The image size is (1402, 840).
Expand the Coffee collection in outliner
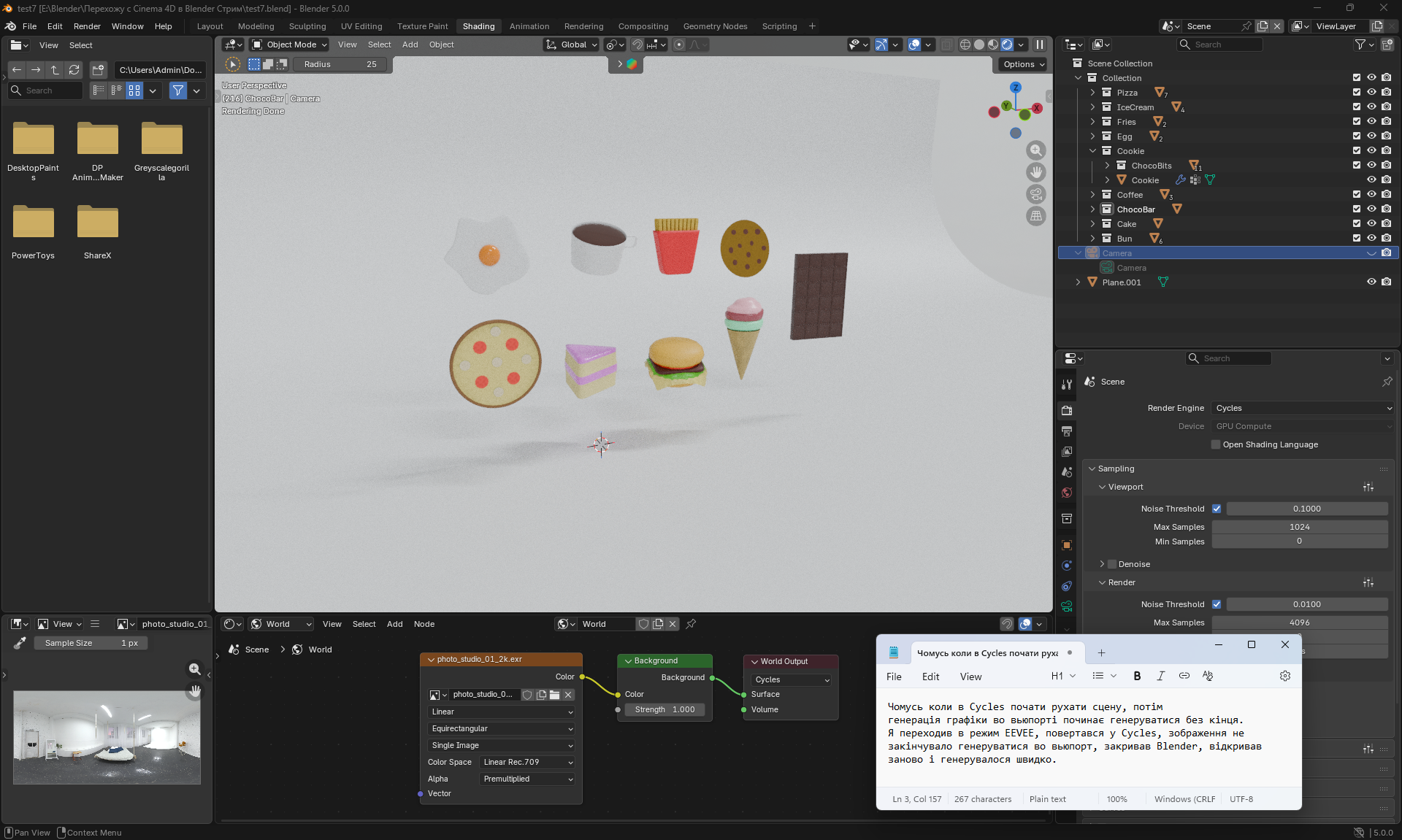point(1092,195)
